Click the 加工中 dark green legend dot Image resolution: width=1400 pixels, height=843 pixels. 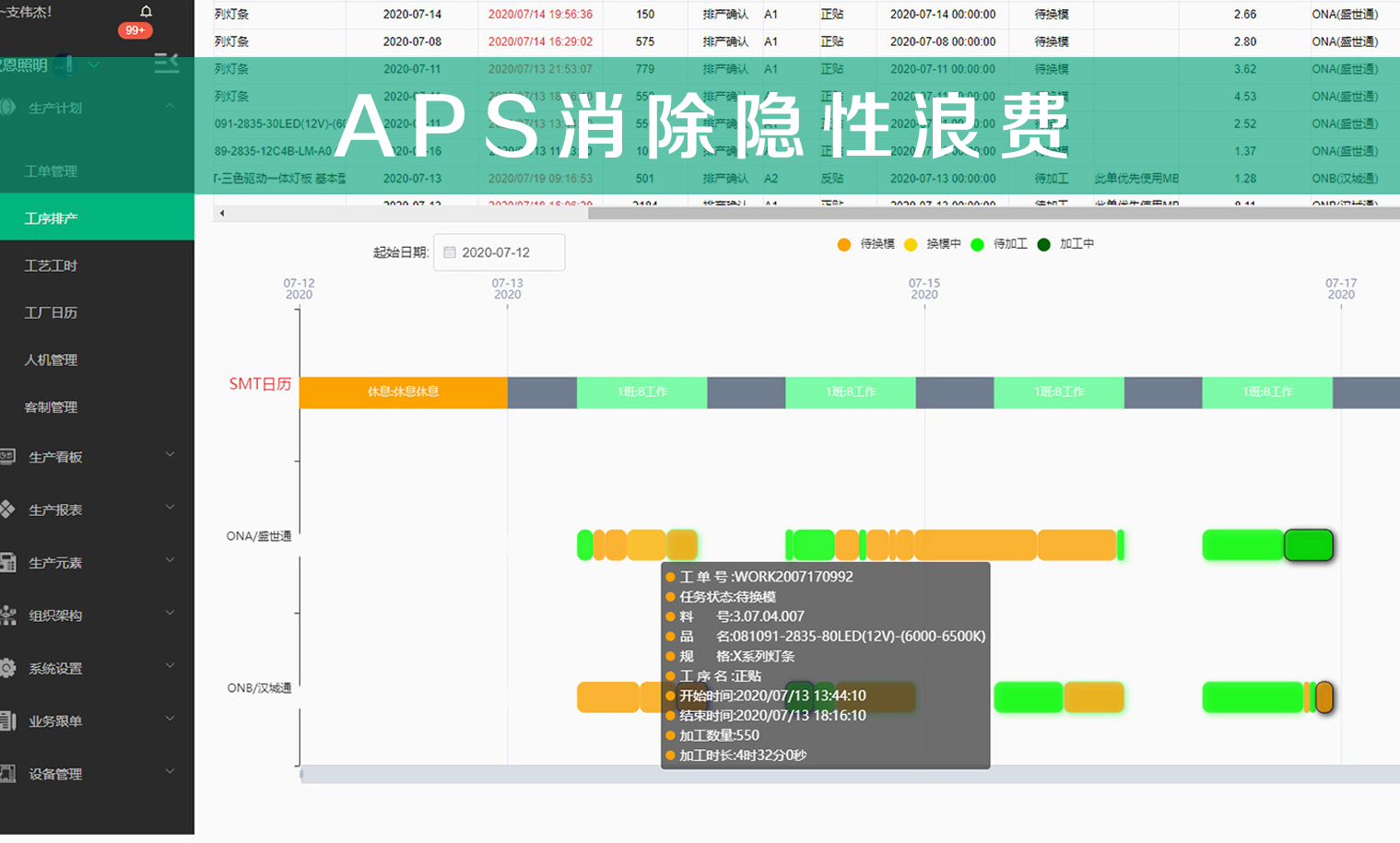(1042, 244)
